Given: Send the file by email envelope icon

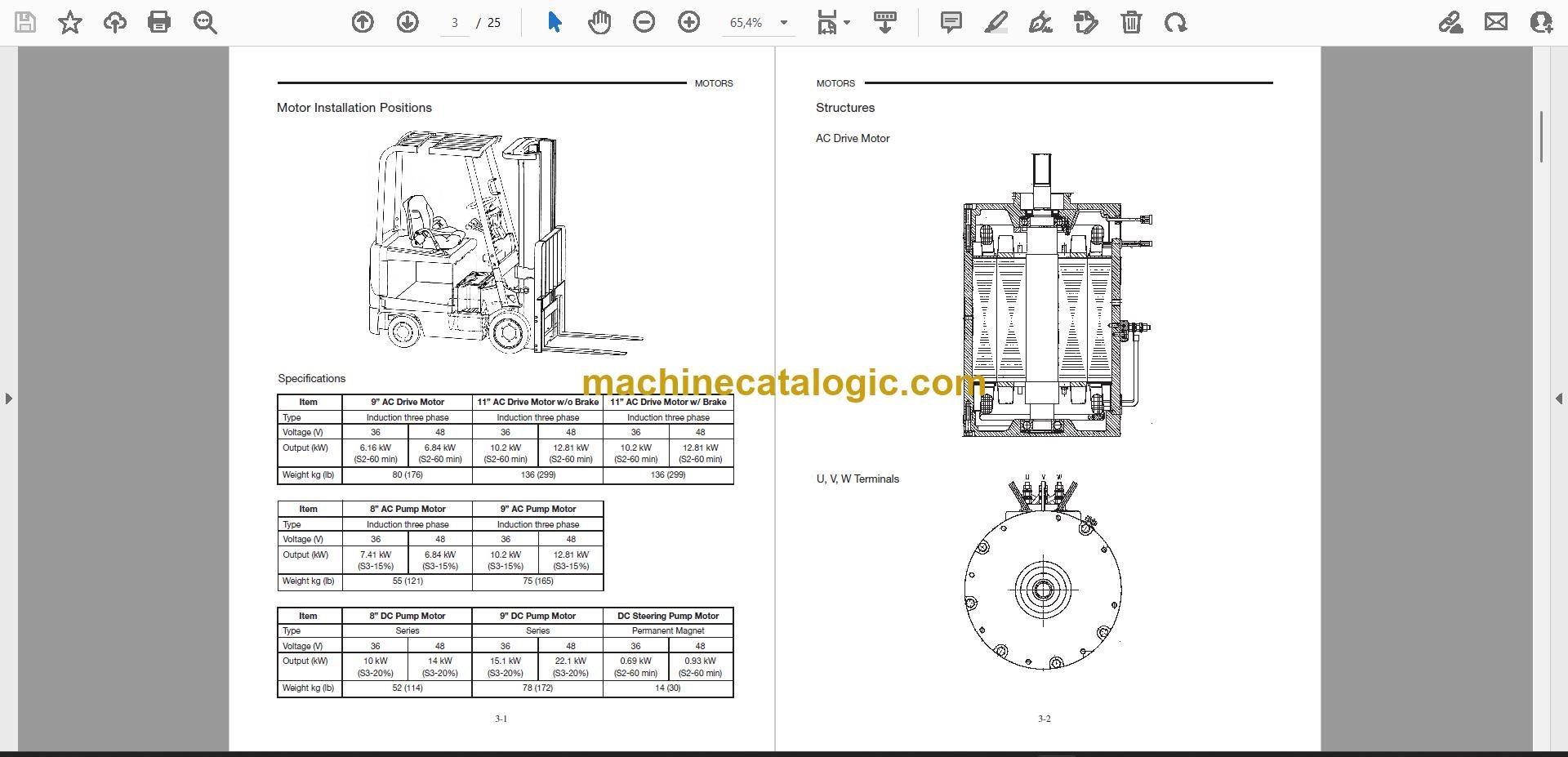Looking at the screenshot, I should 1496,22.
